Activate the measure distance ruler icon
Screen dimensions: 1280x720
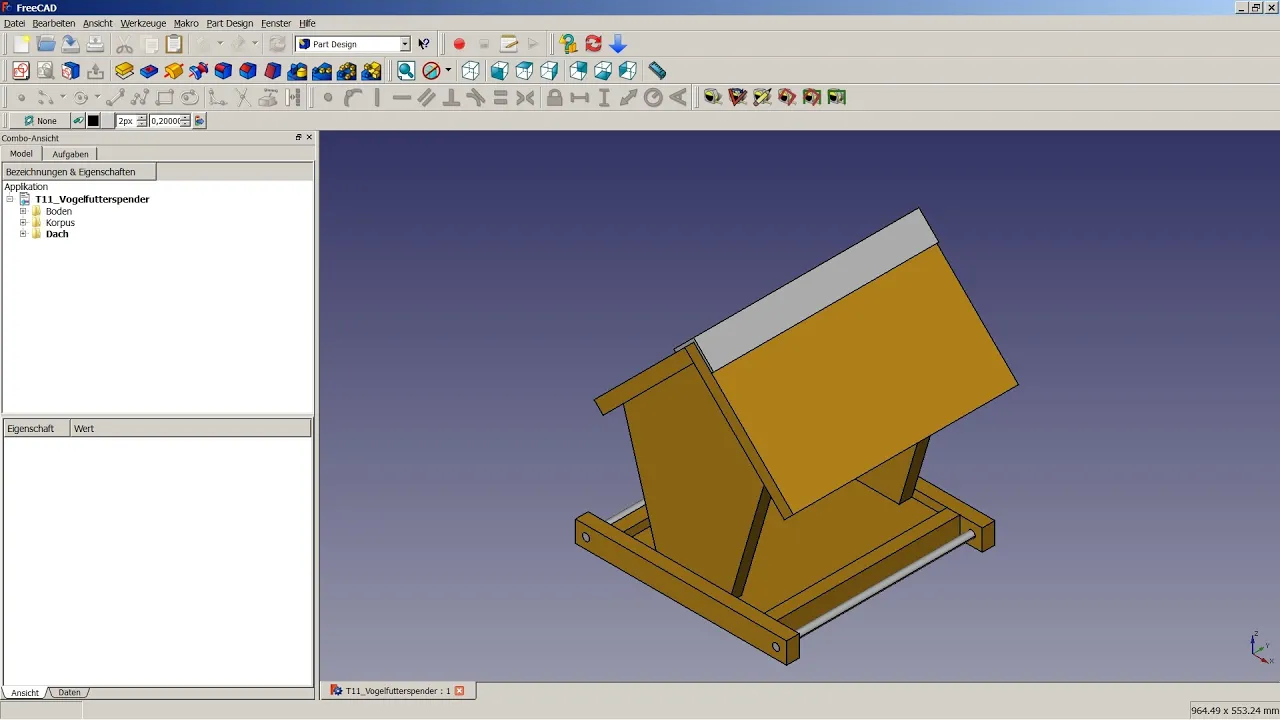click(x=657, y=71)
